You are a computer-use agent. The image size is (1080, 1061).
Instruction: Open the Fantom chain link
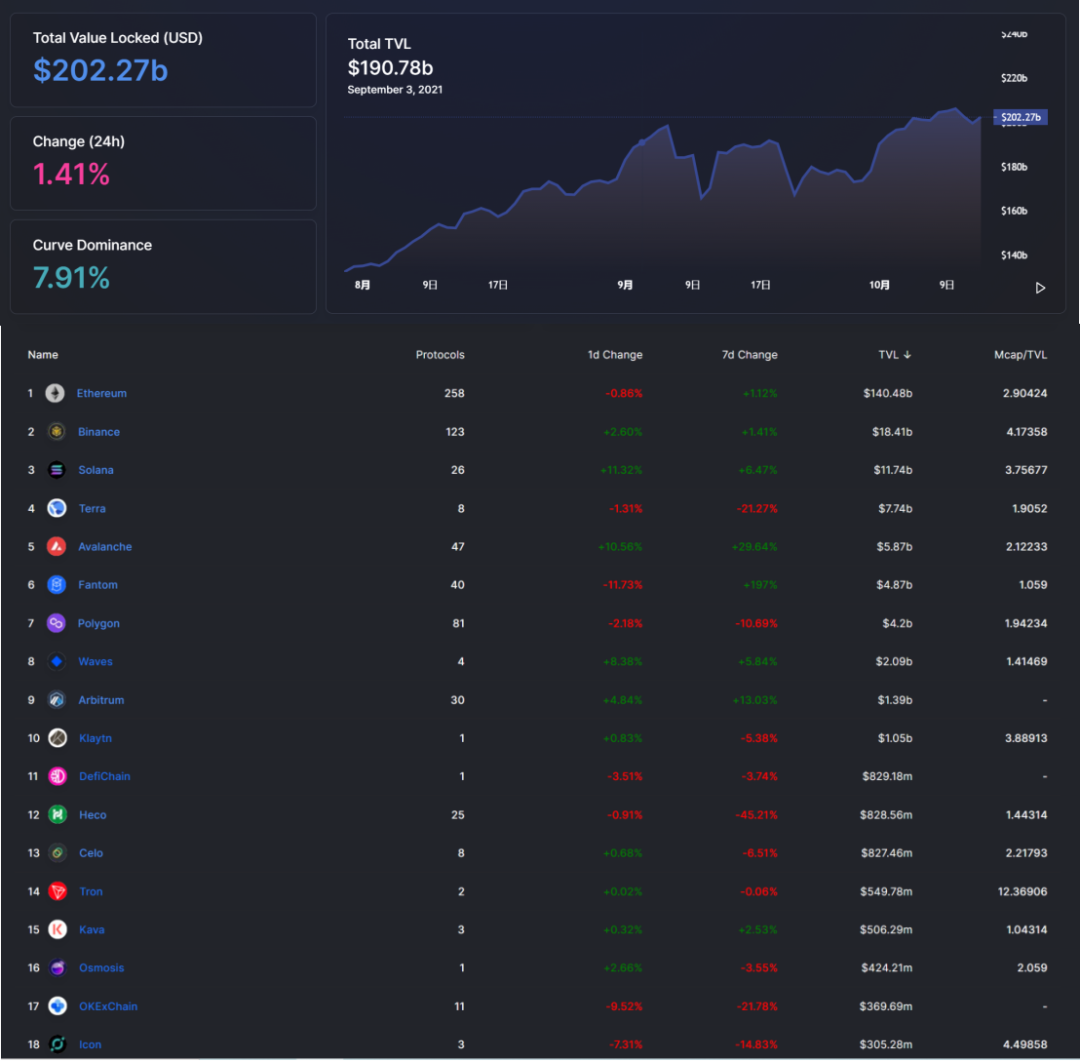click(98, 585)
